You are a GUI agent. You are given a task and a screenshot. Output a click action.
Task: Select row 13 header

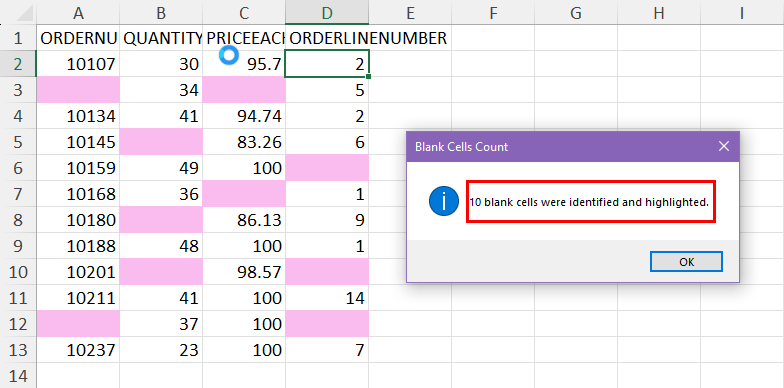coord(18,350)
